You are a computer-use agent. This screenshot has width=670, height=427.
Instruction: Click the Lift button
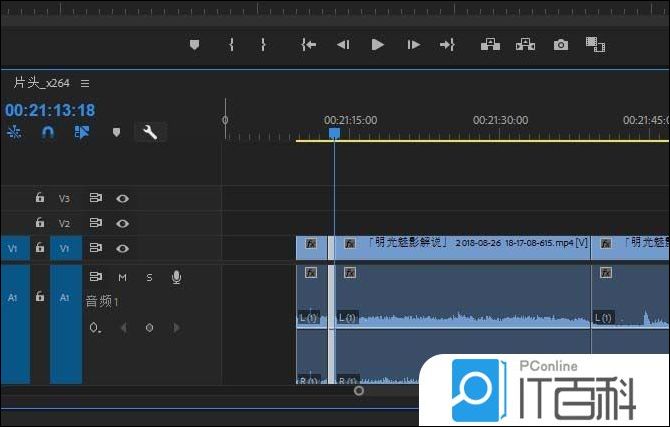pyautogui.click(x=490, y=45)
